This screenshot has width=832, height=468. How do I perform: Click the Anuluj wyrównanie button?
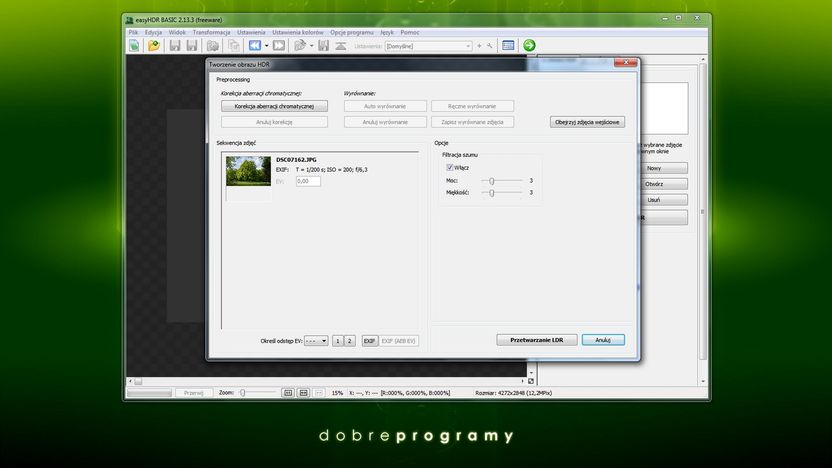[x=385, y=122]
